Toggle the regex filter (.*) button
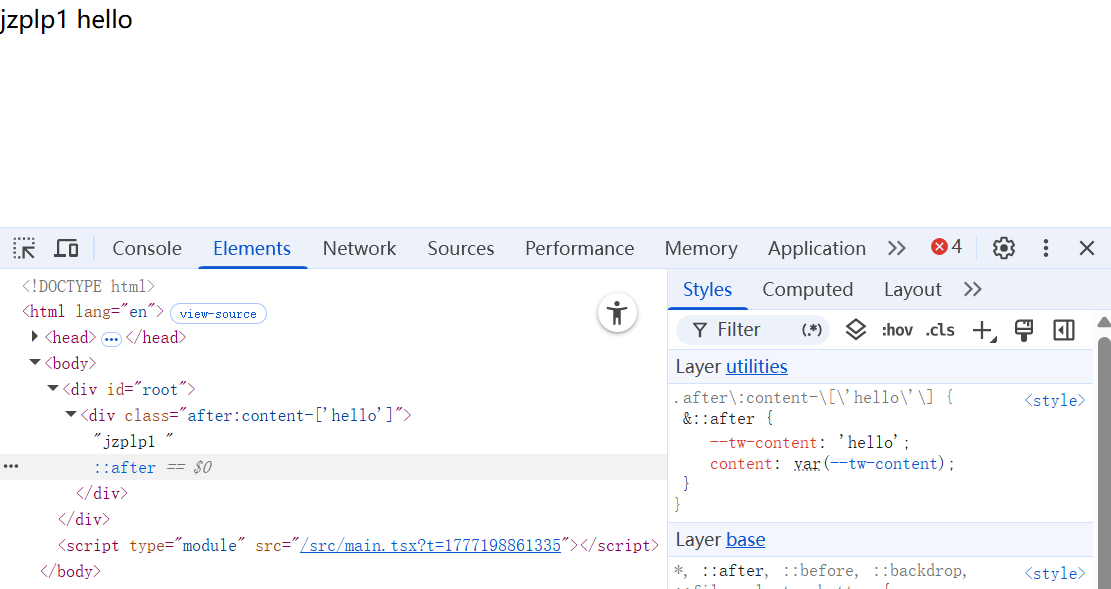Screen dimensions: 1111x589 tap(811, 330)
